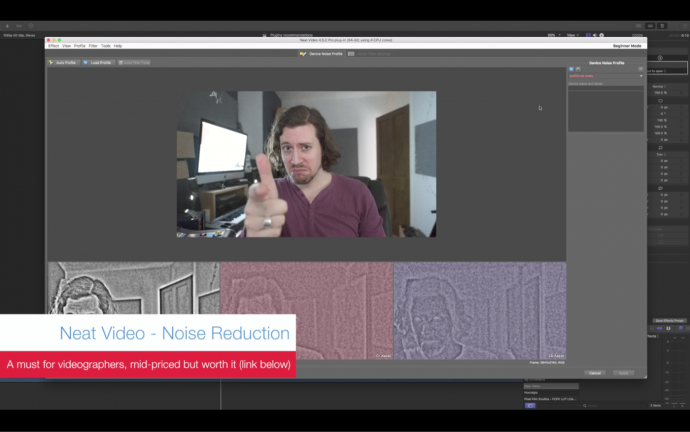Open the Tools menu

(106, 46)
